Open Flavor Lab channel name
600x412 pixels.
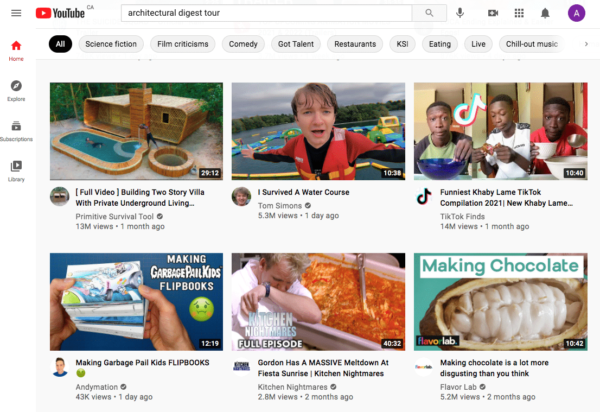[x=458, y=387]
